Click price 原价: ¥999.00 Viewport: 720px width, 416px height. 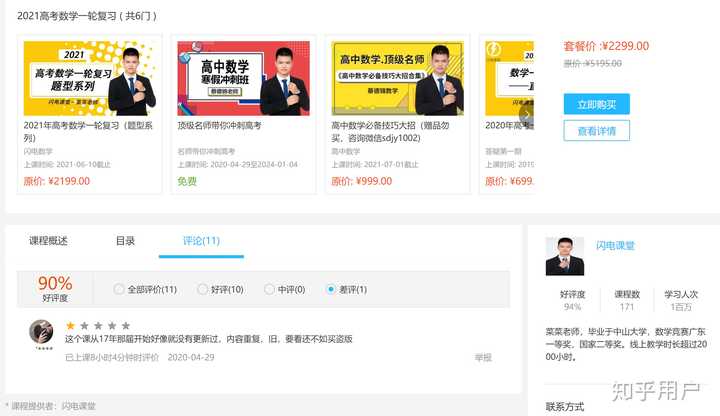click(x=362, y=181)
